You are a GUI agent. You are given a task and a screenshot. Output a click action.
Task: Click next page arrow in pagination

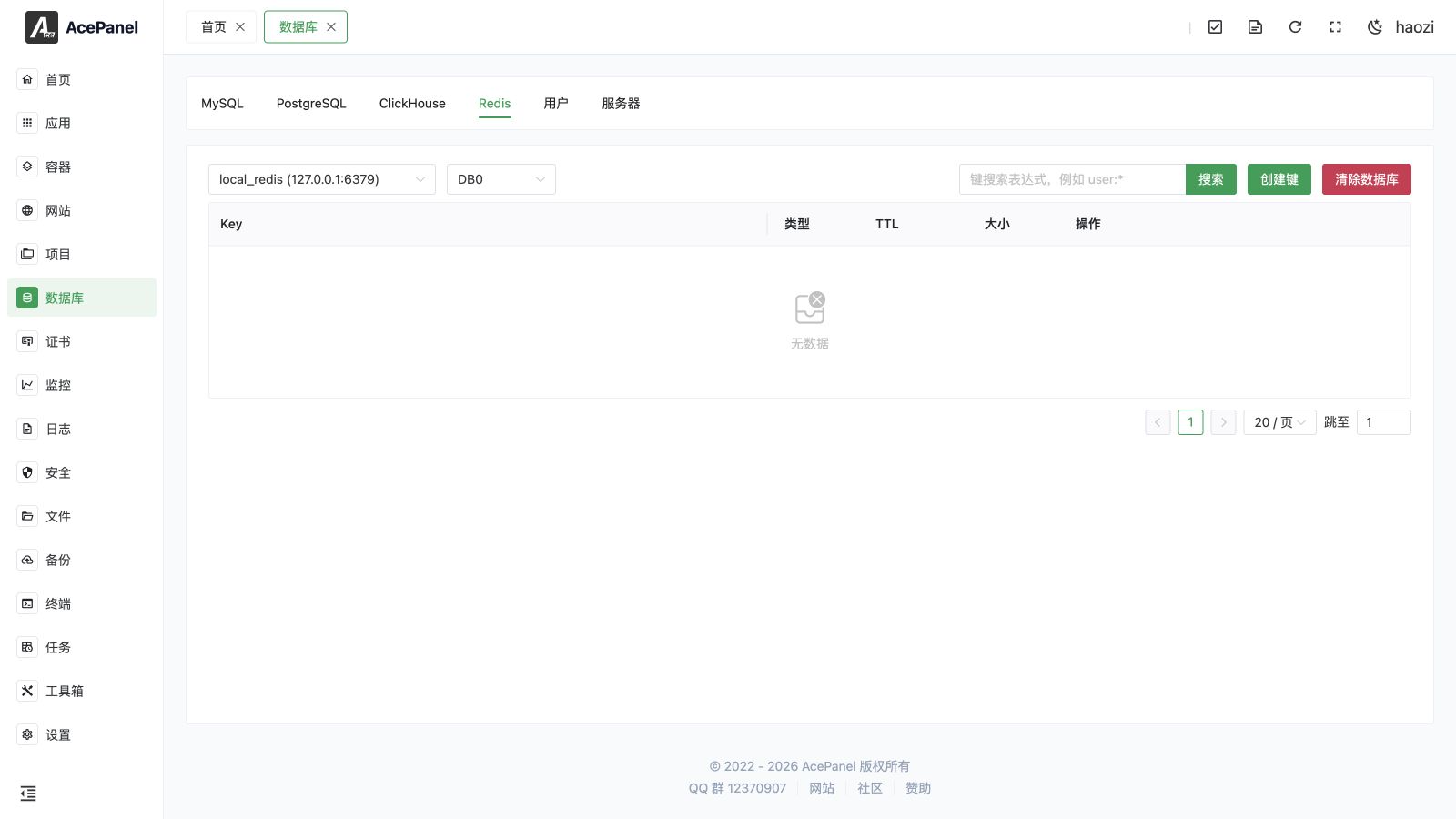1223,422
